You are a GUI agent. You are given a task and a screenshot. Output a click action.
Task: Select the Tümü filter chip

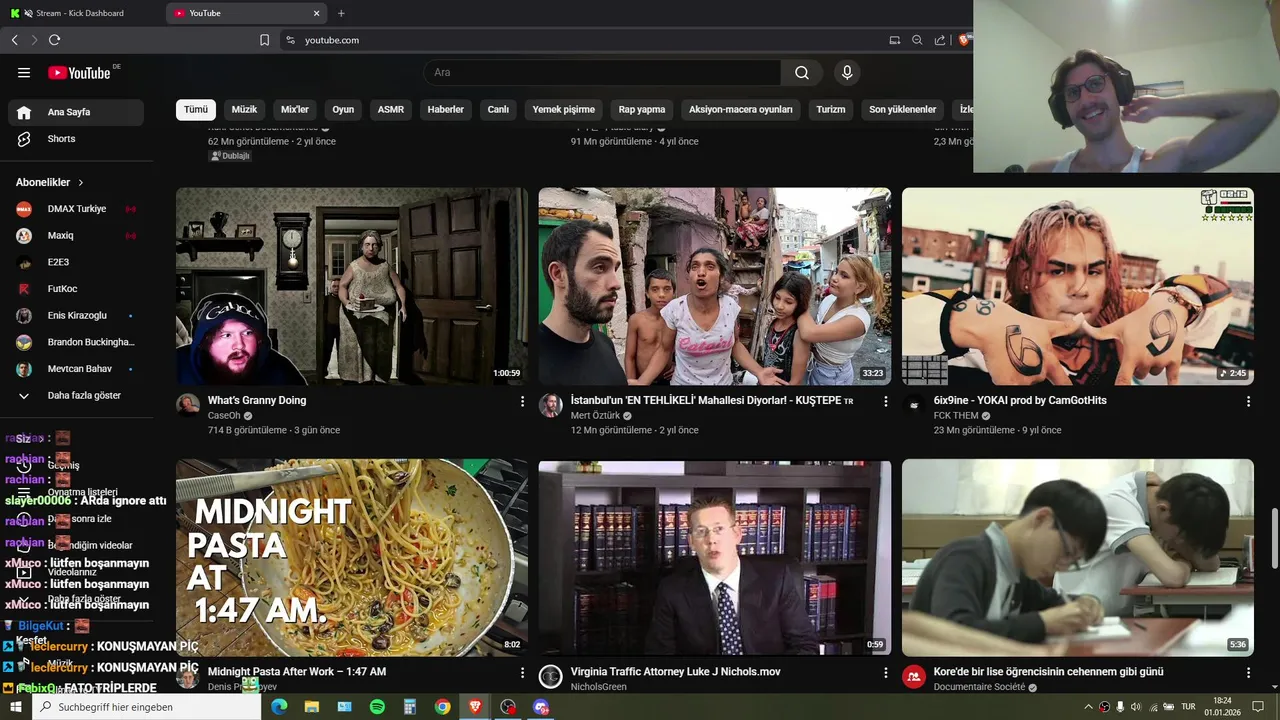[x=196, y=110]
